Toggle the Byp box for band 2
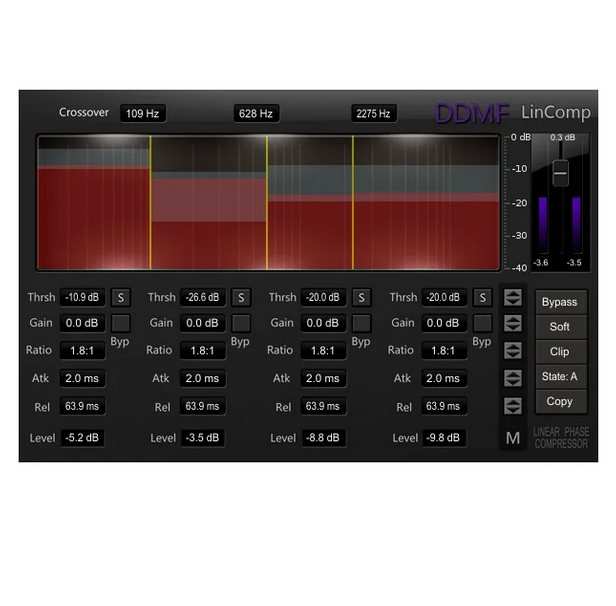This screenshot has width=616, height=606. 241,323
